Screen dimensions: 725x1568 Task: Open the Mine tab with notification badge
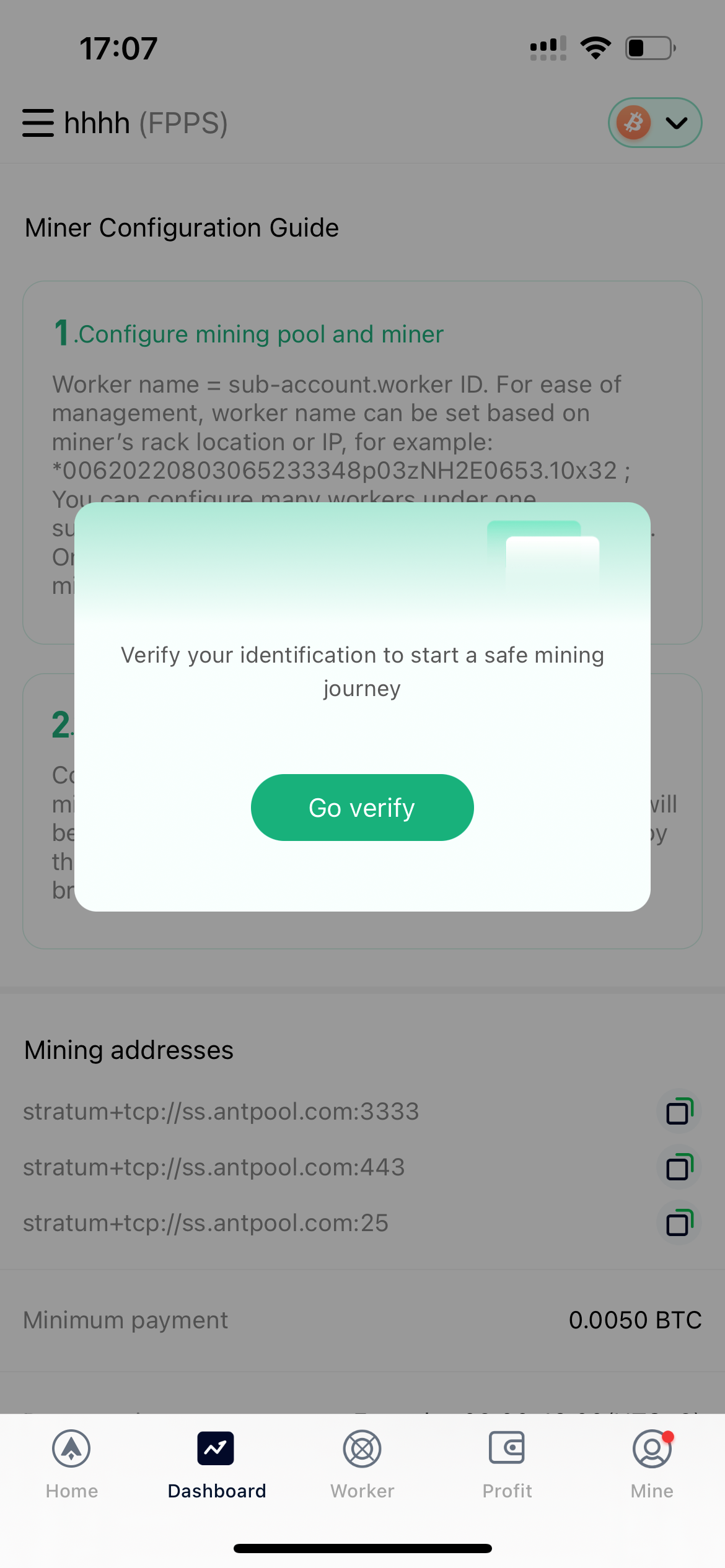click(x=651, y=1468)
